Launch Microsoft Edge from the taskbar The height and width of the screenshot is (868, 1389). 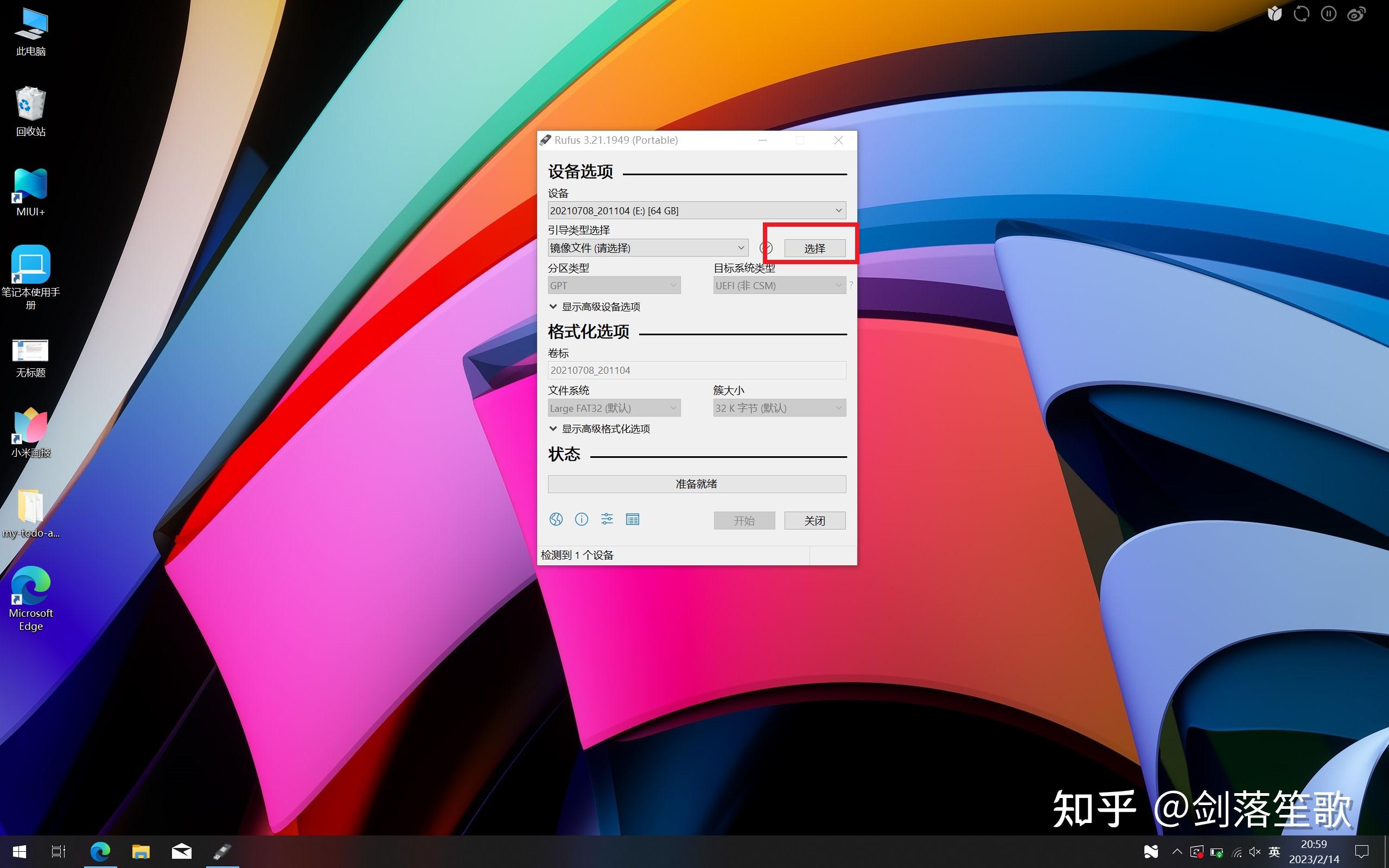pos(100,852)
